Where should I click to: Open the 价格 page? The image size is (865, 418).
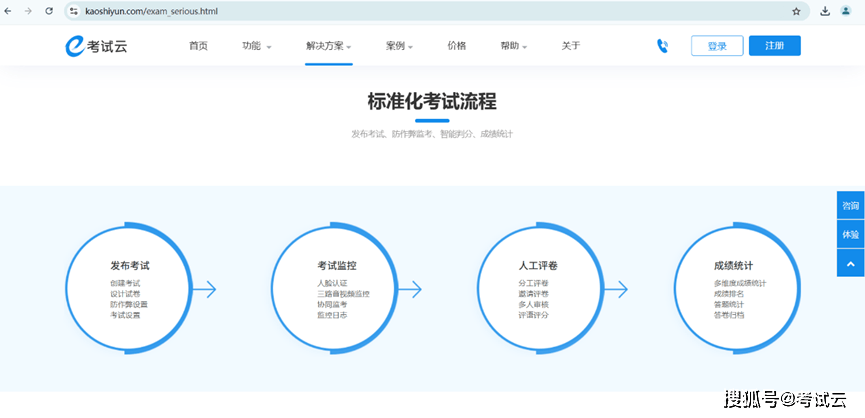(456, 46)
